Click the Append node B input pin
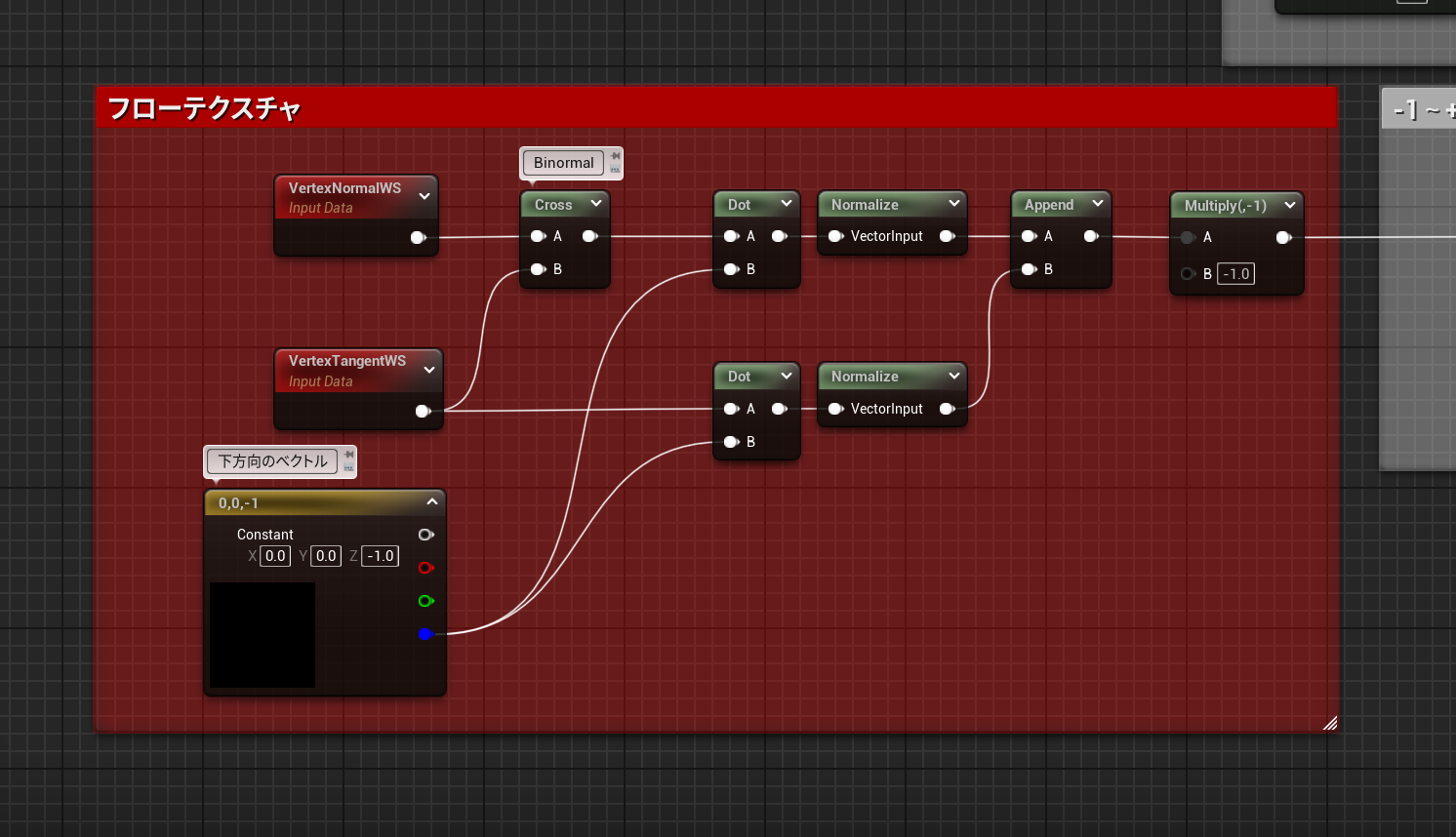 click(1028, 269)
